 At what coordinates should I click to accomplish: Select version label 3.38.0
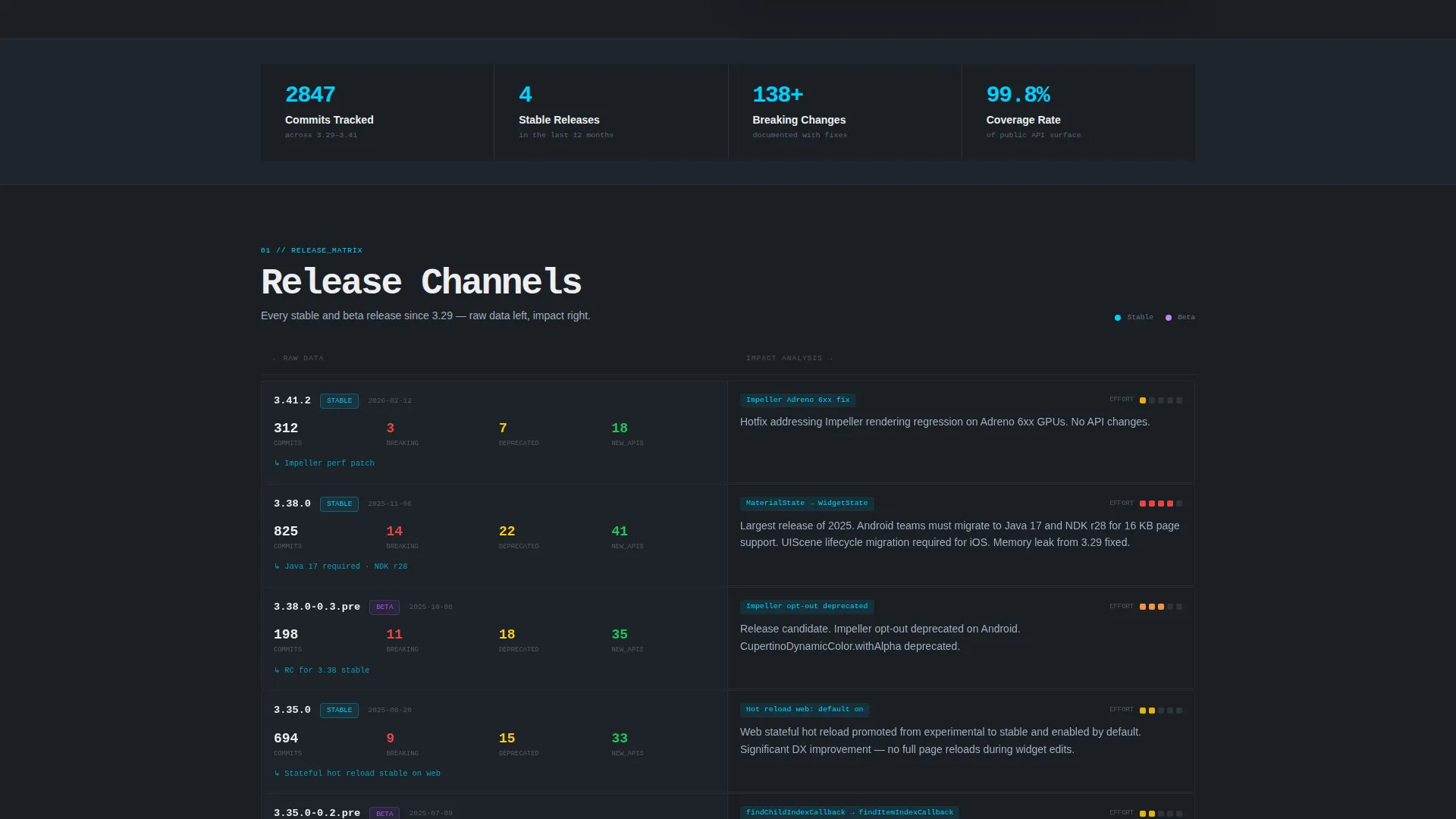(292, 504)
